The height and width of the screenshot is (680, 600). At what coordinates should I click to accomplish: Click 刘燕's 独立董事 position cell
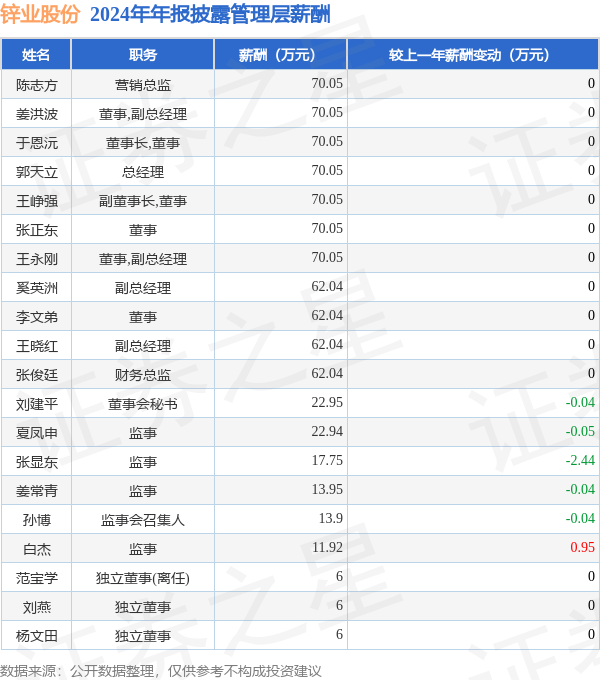point(143,608)
